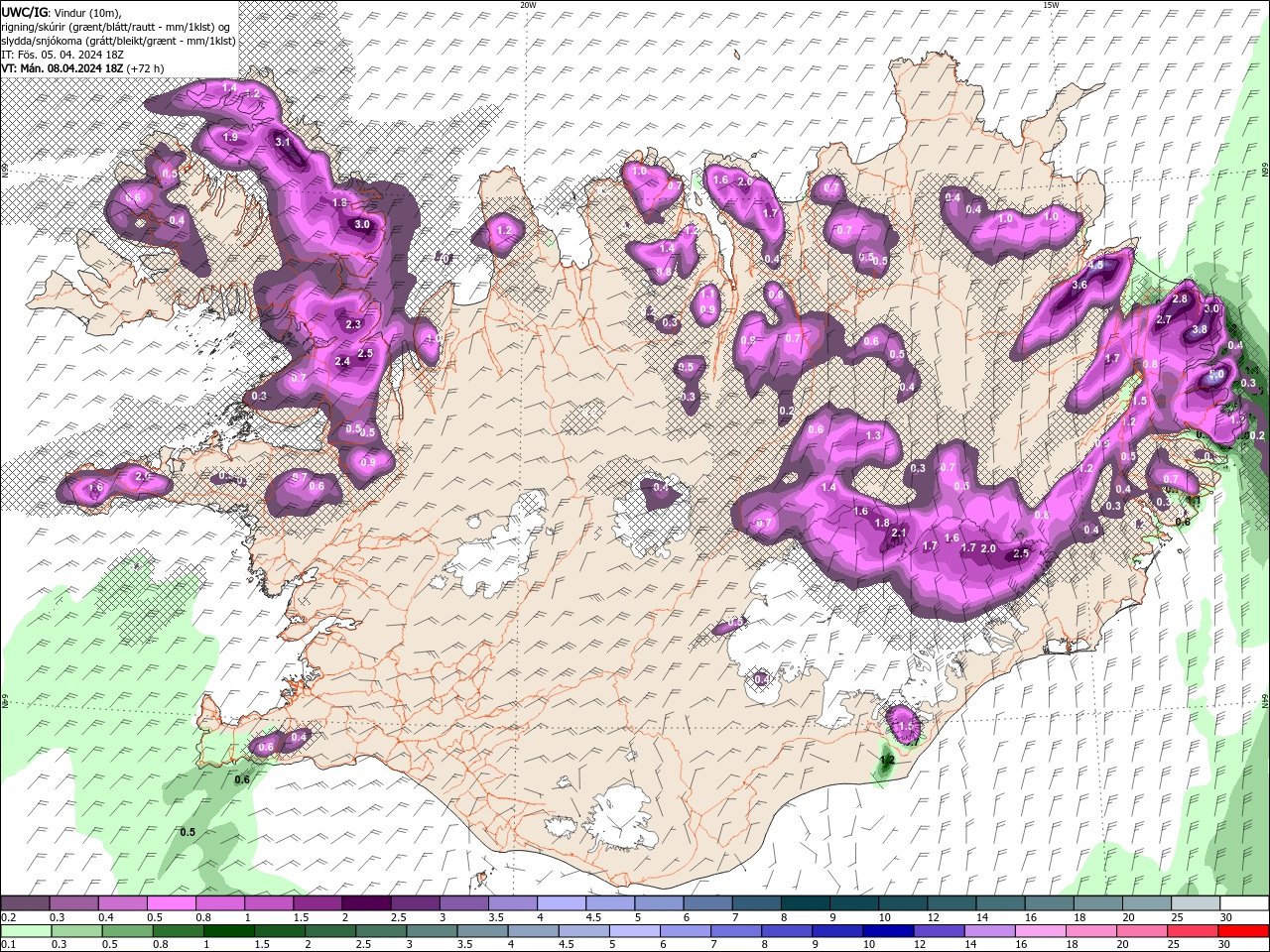1270x952 pixels.
Task: Click the 1.9 snowfall value in Westfjords
Action: pos(230,137)
